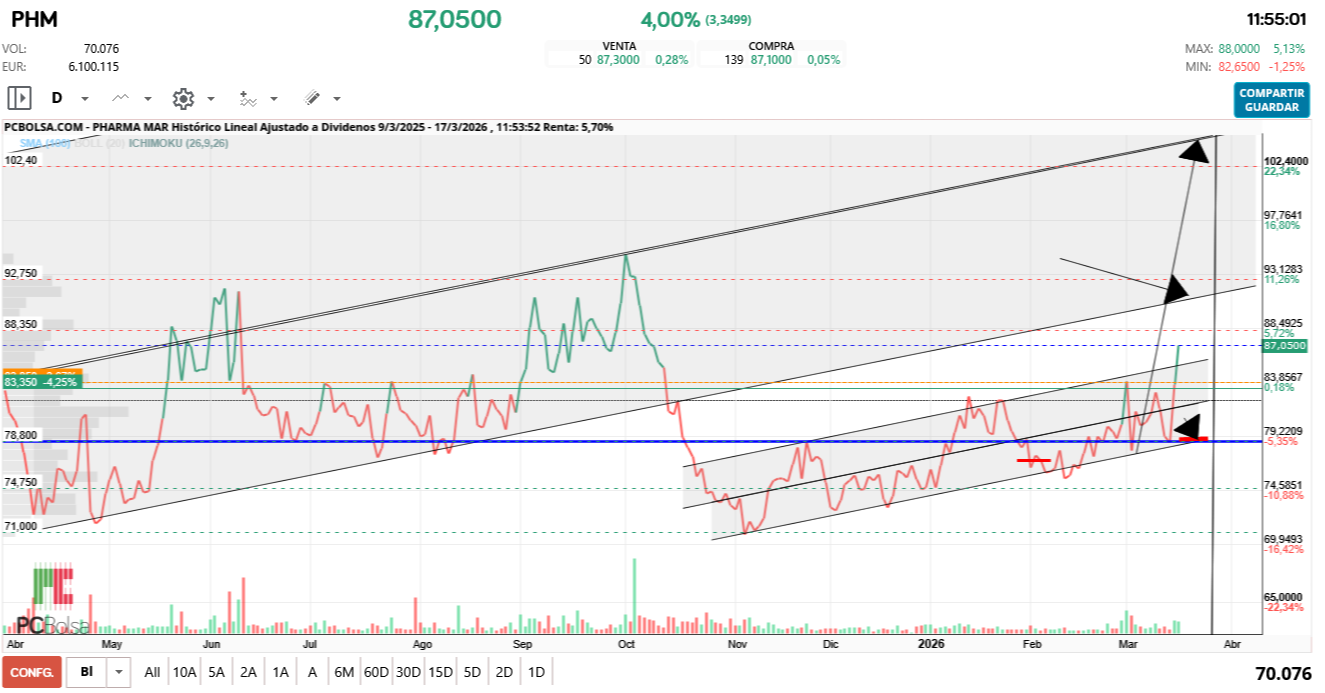Click the VENTA price 87,3000
Viewport: 1325px width, 693px height.
618,60
